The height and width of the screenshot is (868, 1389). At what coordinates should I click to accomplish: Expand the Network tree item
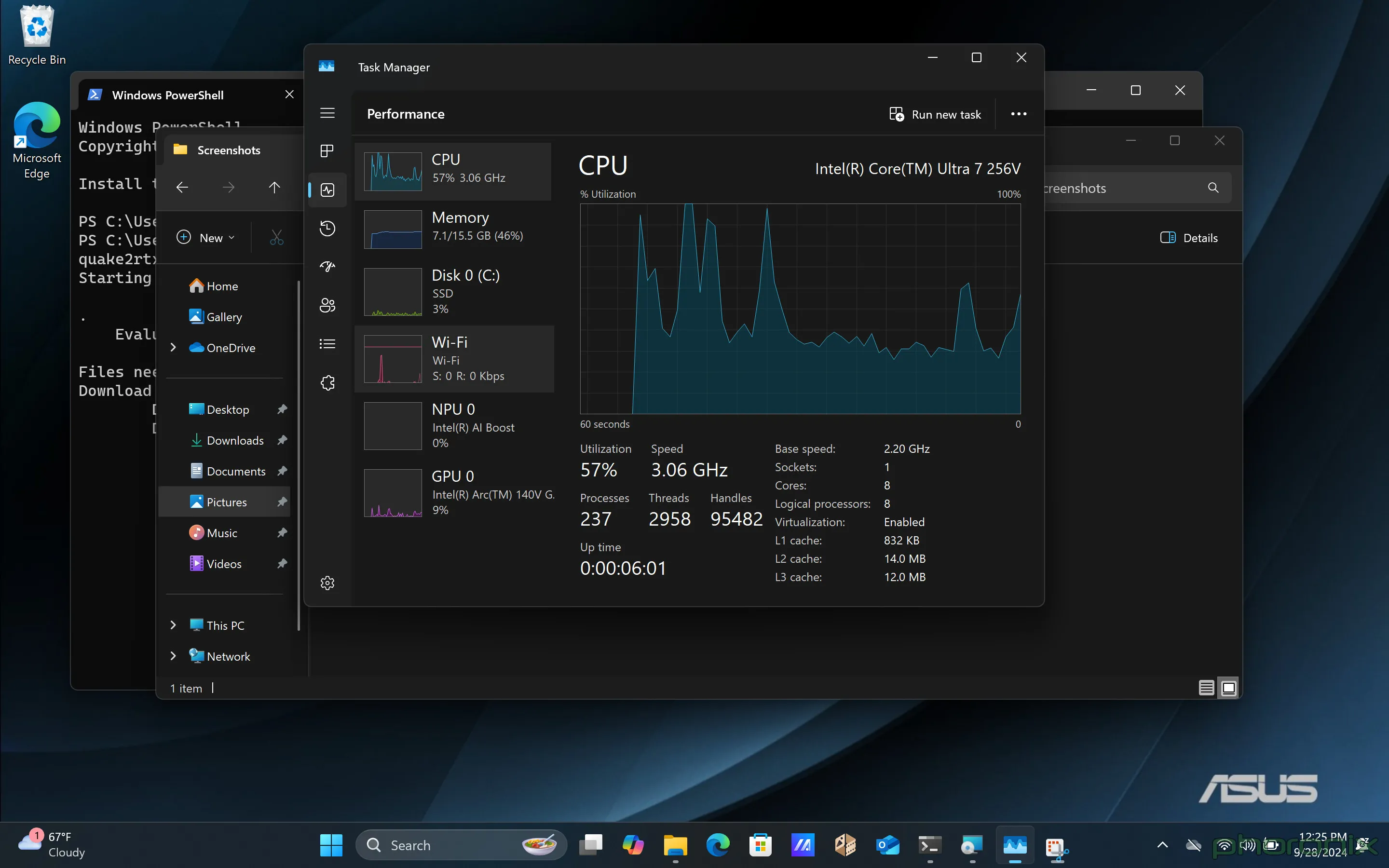pyautogui.click(x=173, y=656)
